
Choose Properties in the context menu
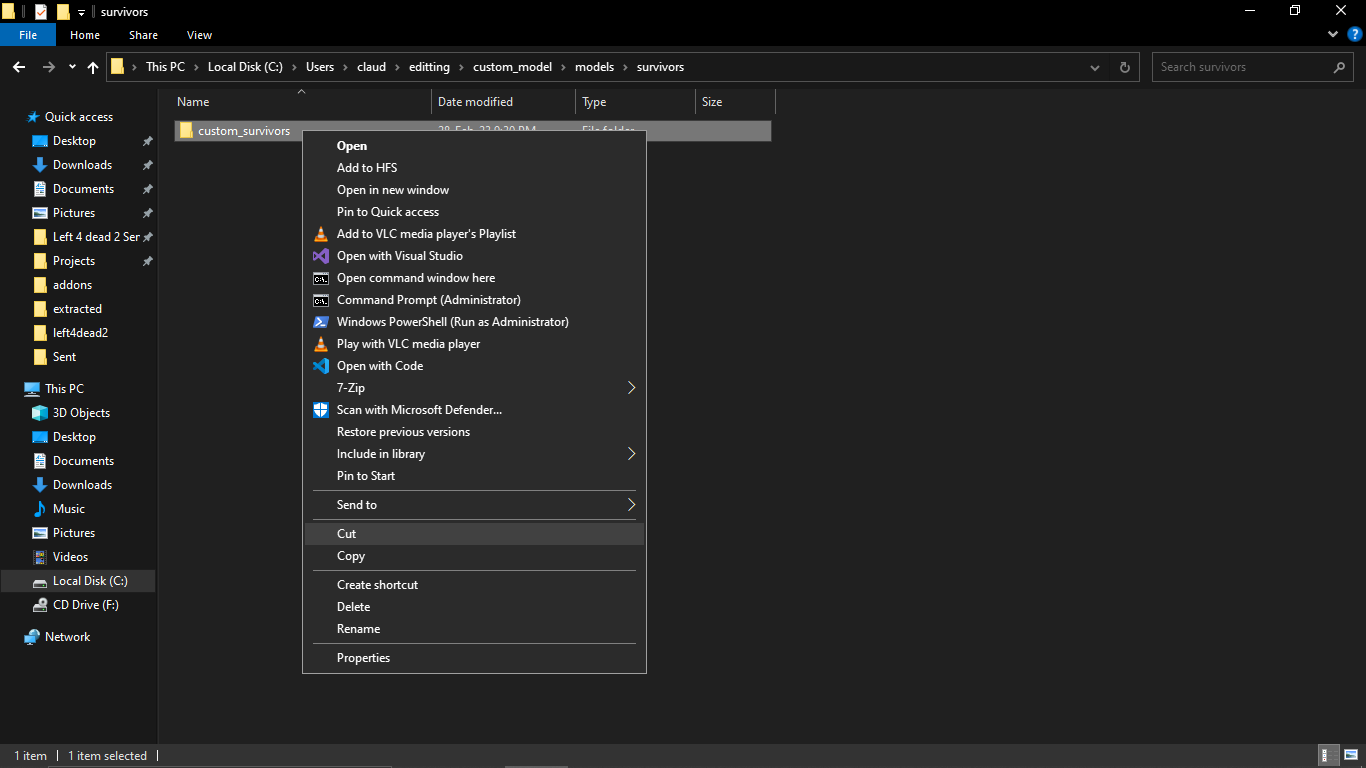click(x=363, y=658)
